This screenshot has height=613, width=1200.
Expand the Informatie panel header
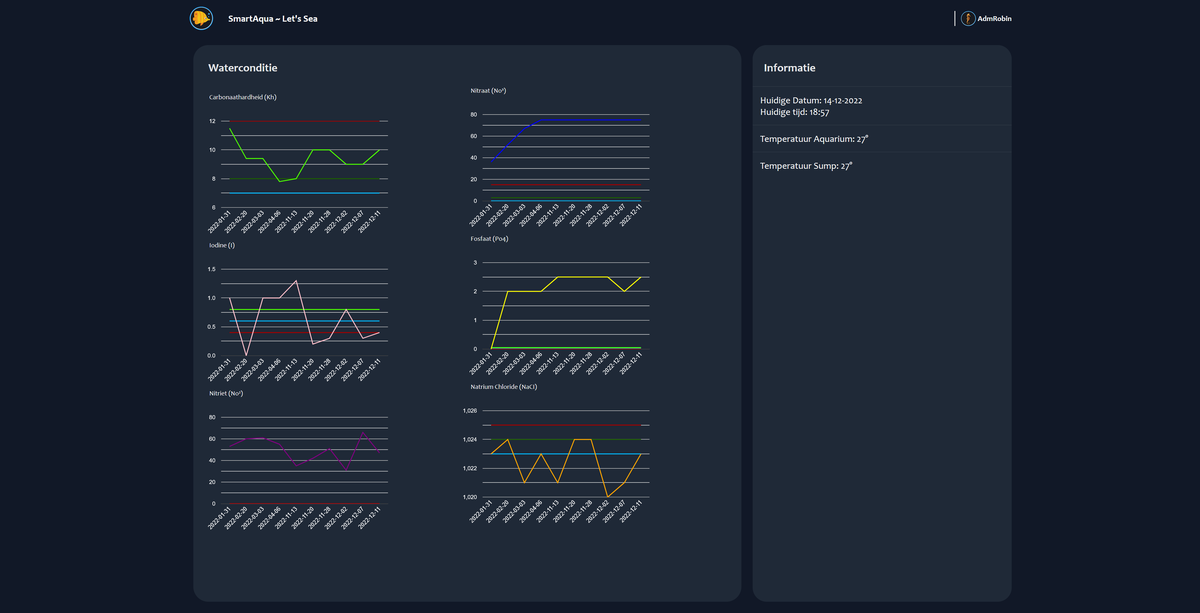click(789, 67)
